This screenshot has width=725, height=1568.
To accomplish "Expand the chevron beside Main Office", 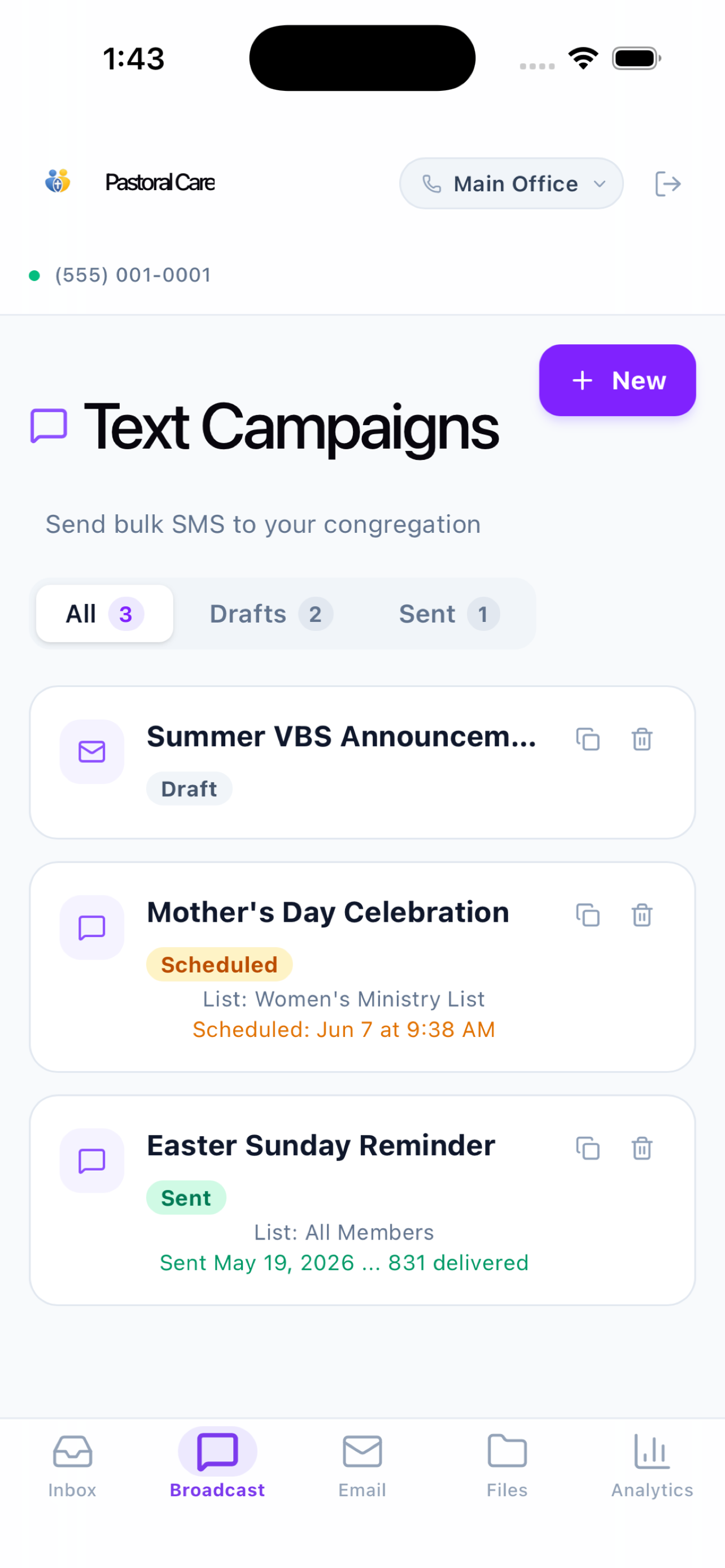I will click(600, 183).
